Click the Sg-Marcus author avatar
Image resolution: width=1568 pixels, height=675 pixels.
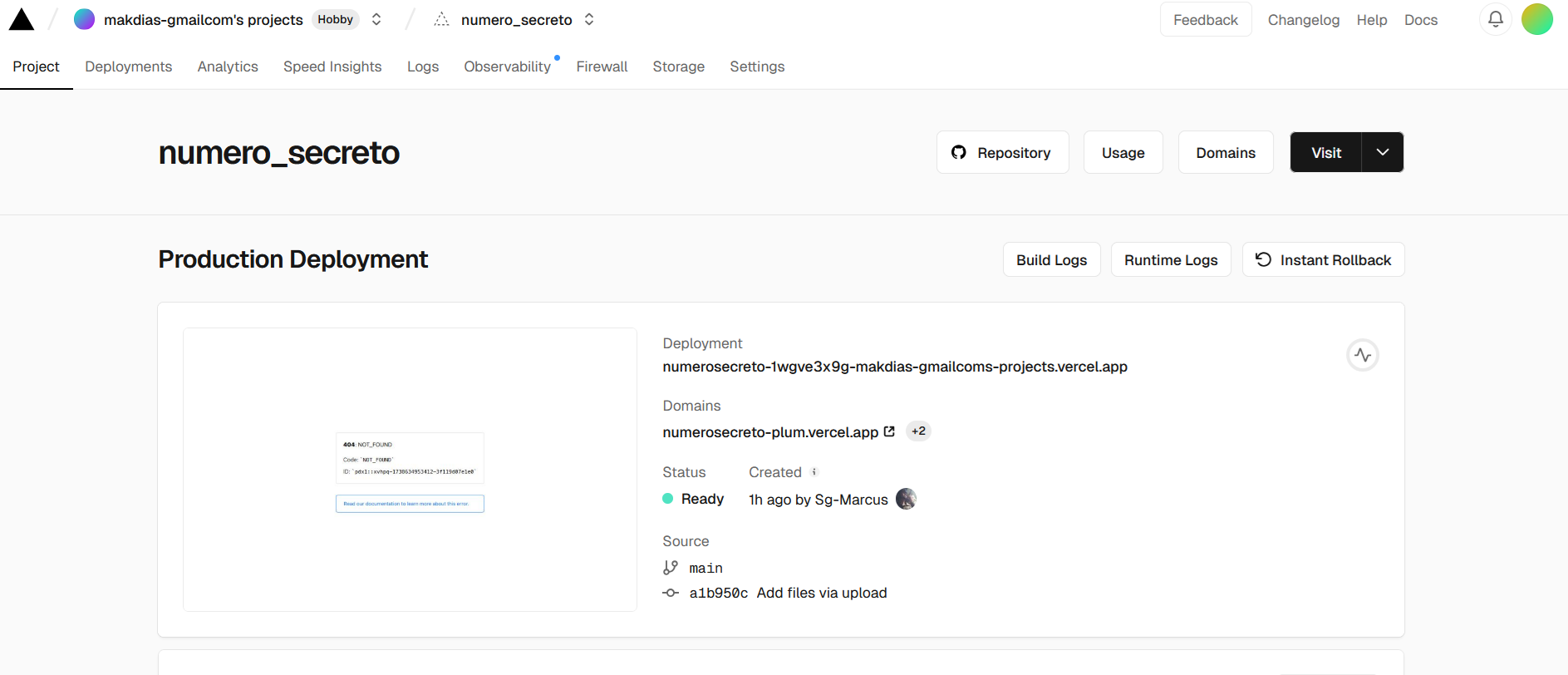(906, 499)
